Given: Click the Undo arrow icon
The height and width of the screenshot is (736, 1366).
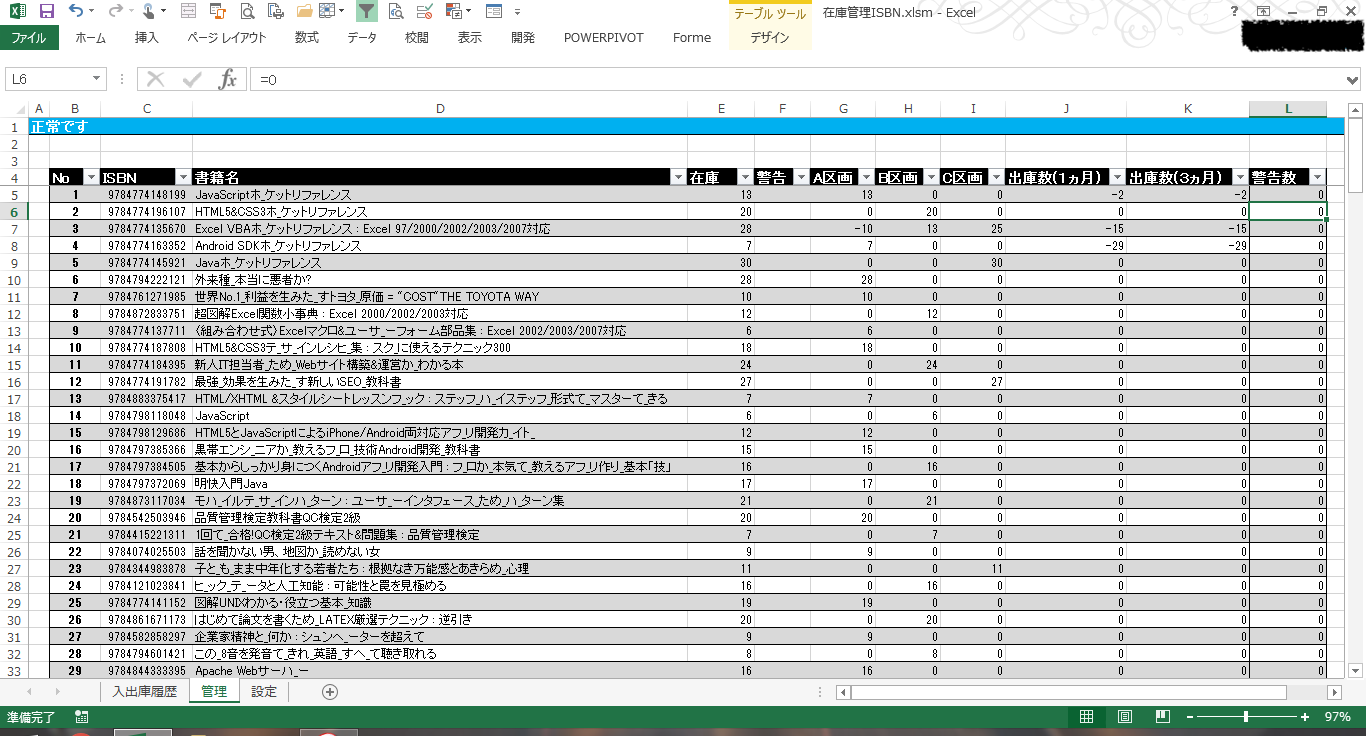Looking at the screenshot, I should (x=77, y=12).
